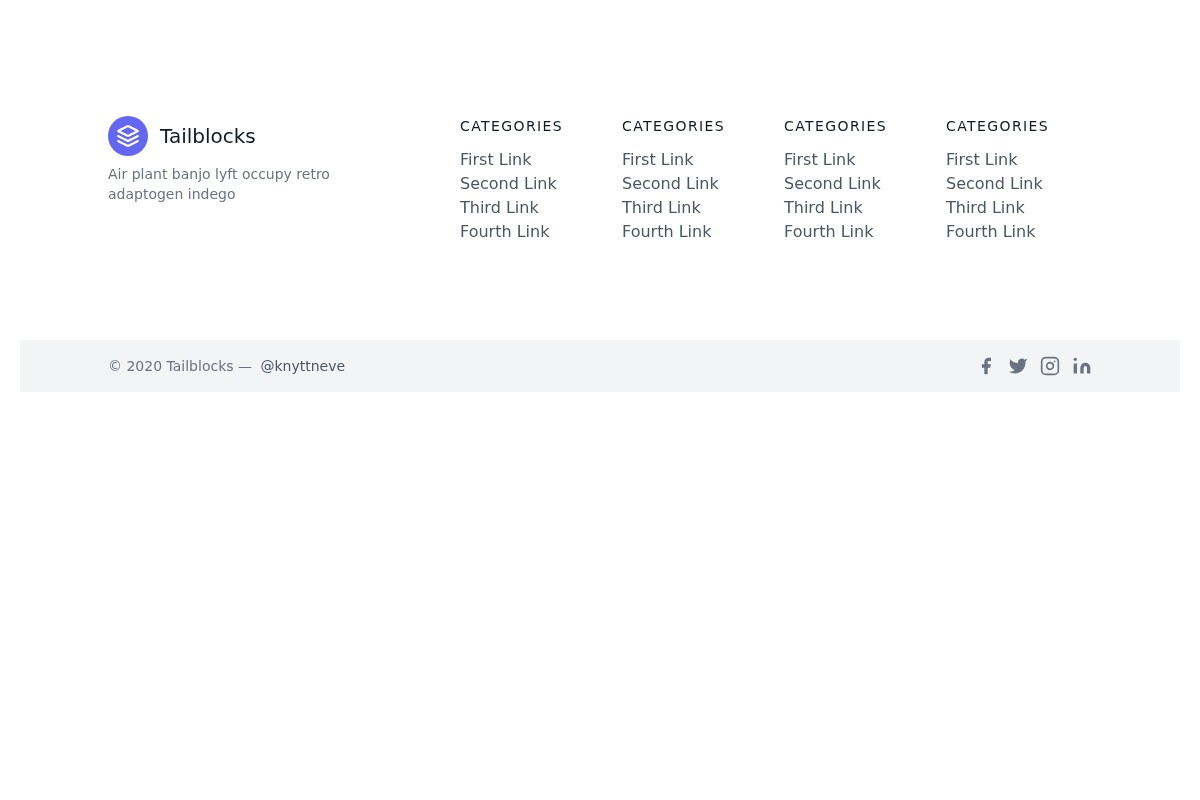Viewport: 1200px width, 800px height.
Task: Select Second Link in the first column
Action: point(508,183)
